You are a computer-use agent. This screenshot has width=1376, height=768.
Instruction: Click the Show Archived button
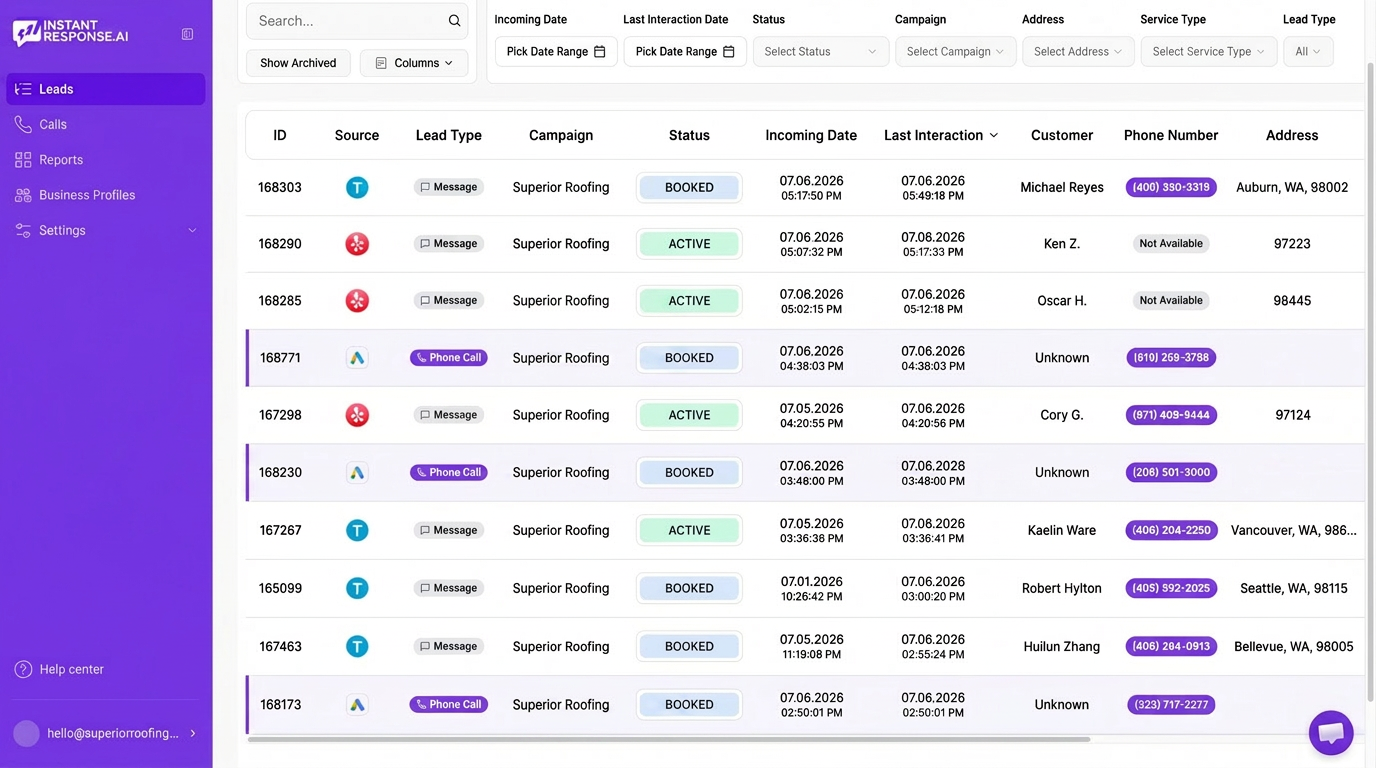click(298, 63)
